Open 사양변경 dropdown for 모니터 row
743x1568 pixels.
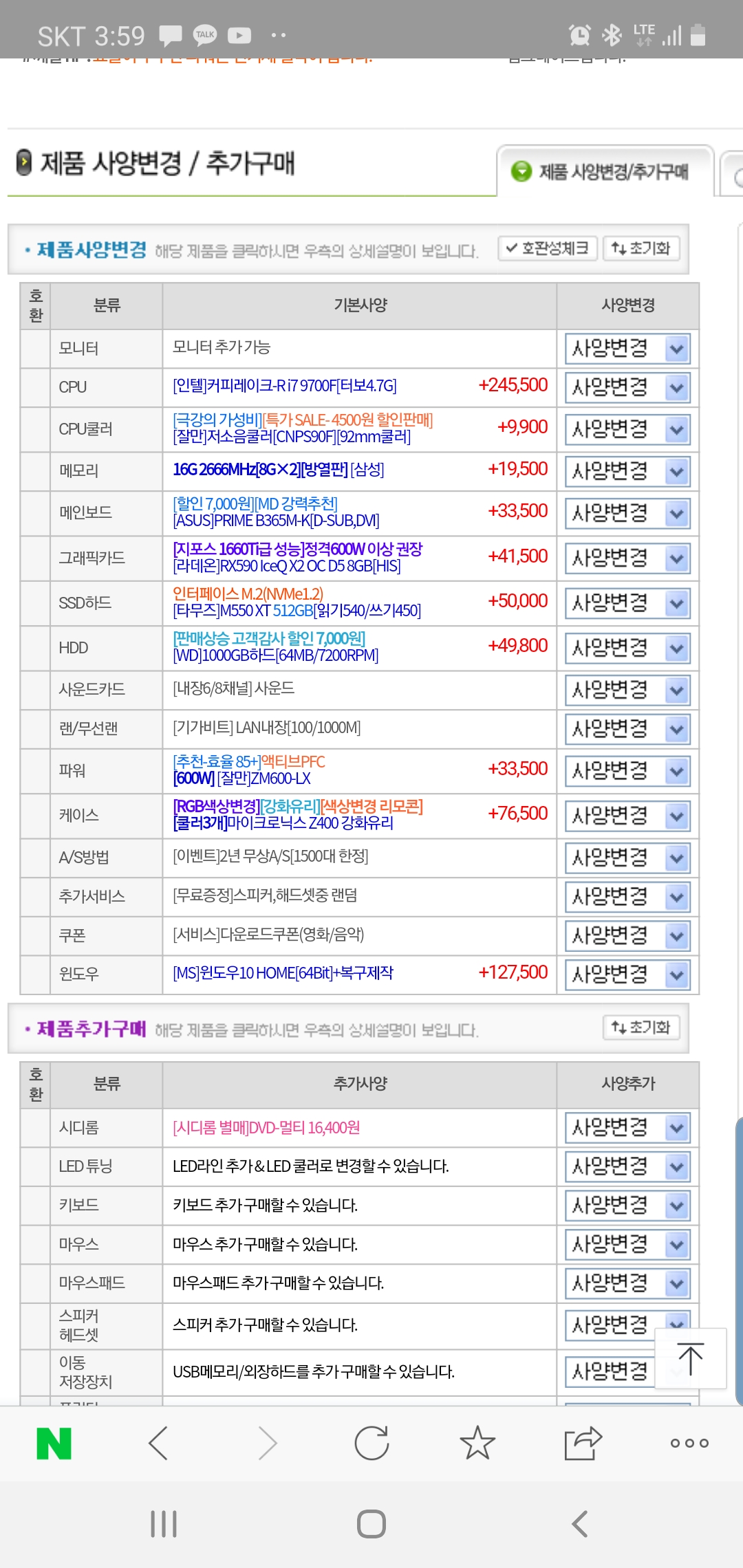(x=627, y=349)
